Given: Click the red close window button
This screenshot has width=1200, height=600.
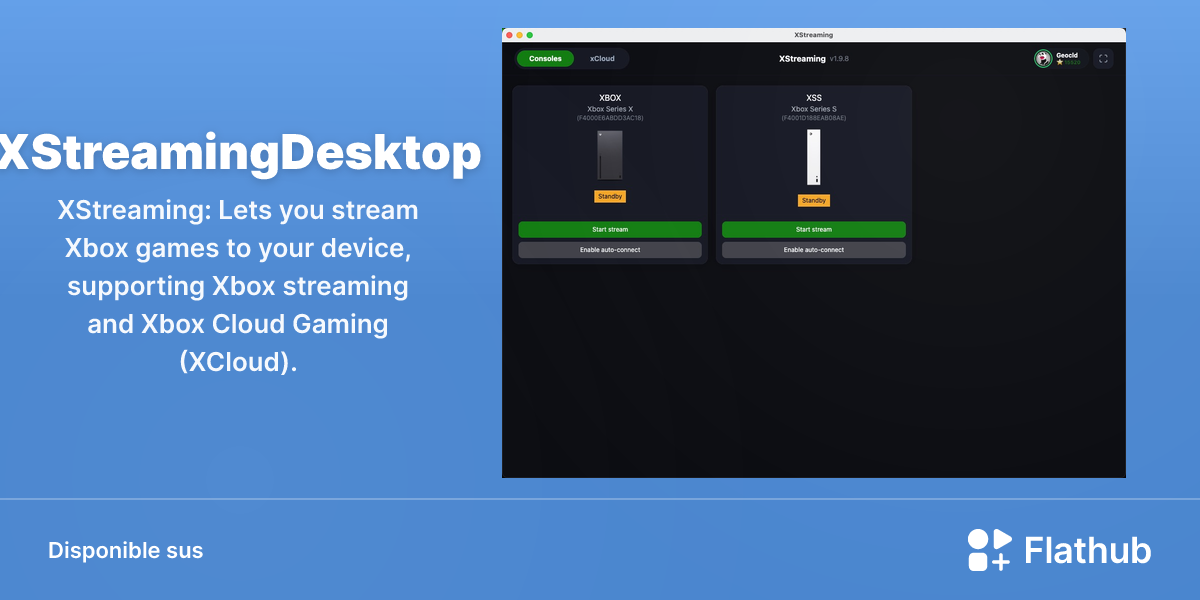Looking at the screenshot, I should click(509, 35).
